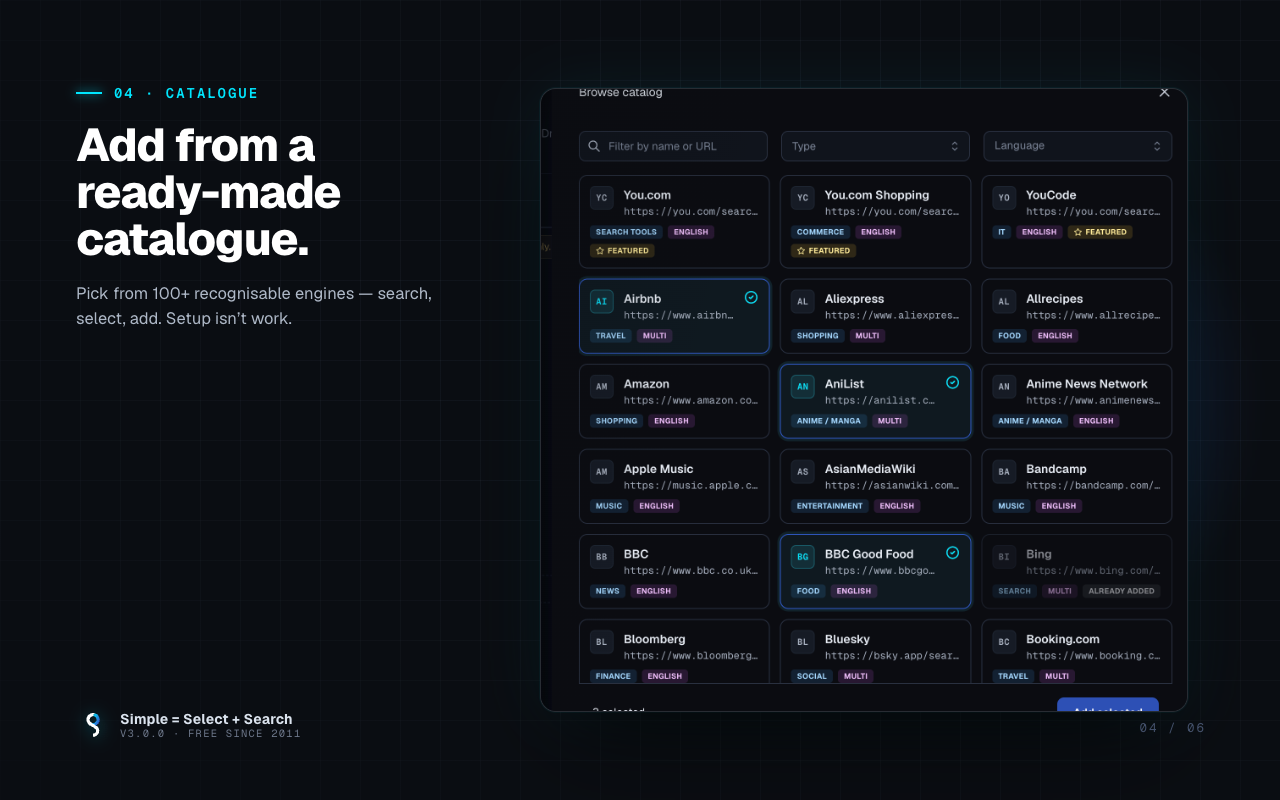
Task: Uncheck the selected checkmark on Airbnb
Action: pyautogui.click(x=751, y=297)
